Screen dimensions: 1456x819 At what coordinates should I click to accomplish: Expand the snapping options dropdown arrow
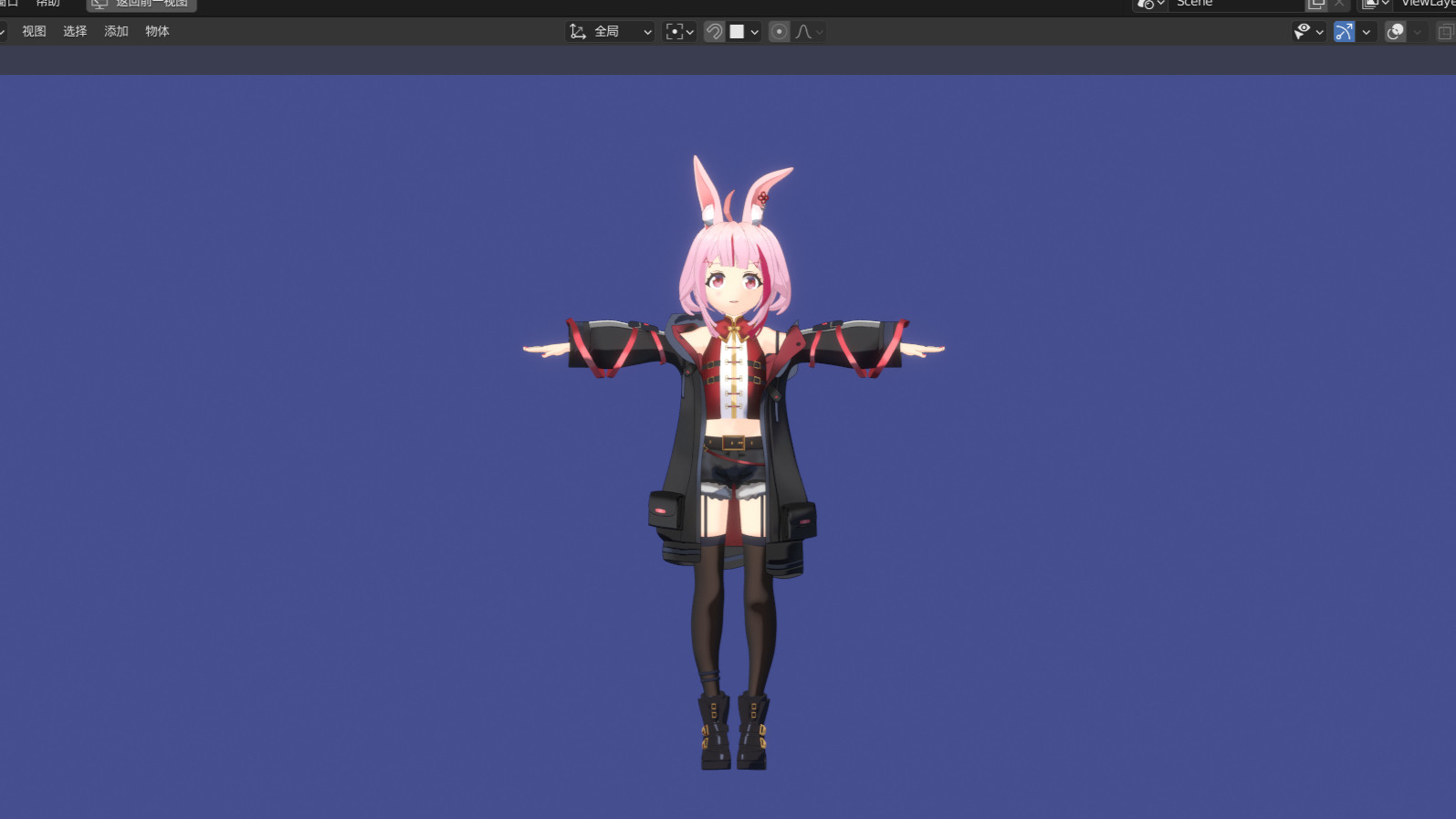(x=755, y=32)
